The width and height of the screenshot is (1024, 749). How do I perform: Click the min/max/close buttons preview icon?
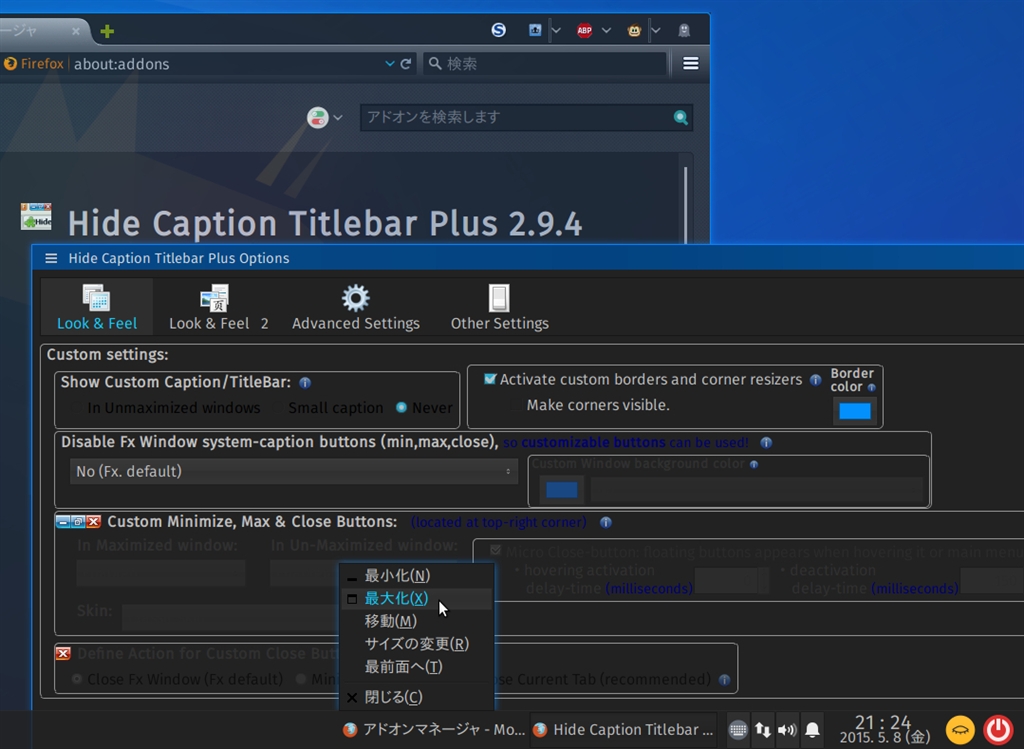coord(78,522)
